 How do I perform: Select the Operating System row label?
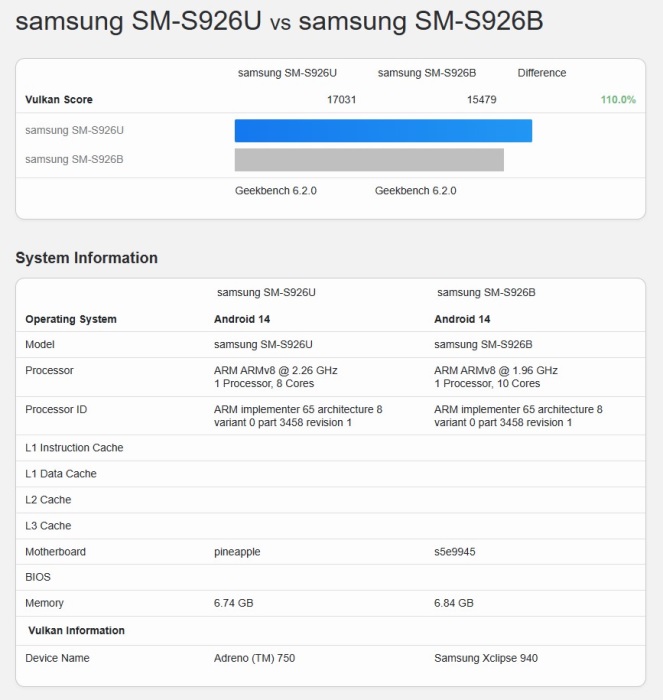click(x=71, y=319)
